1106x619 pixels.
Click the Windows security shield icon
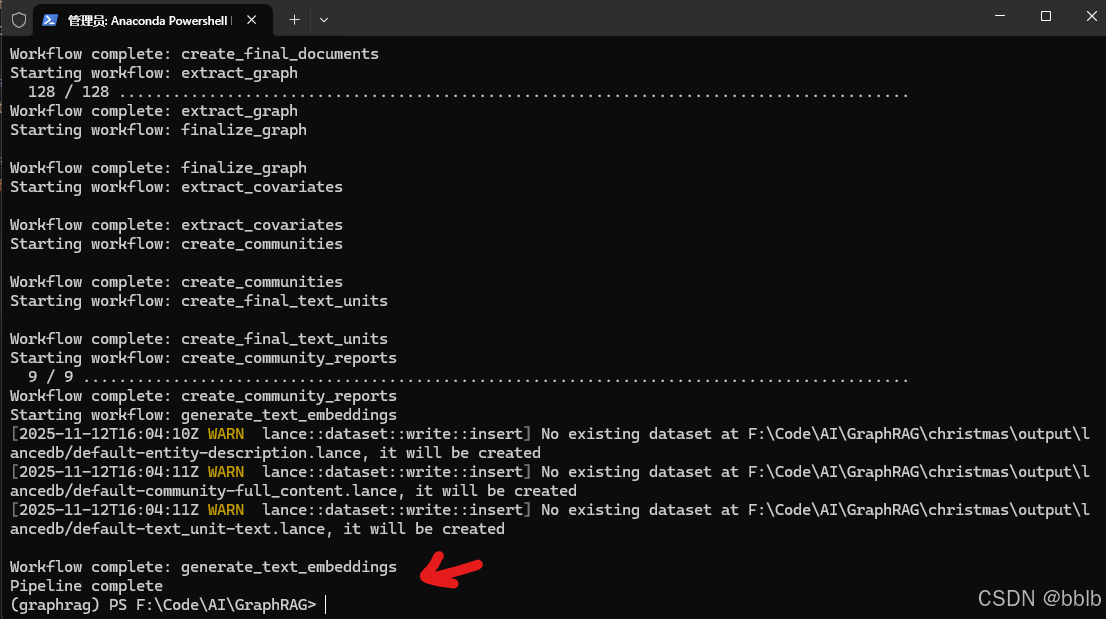tap(18, 19)
